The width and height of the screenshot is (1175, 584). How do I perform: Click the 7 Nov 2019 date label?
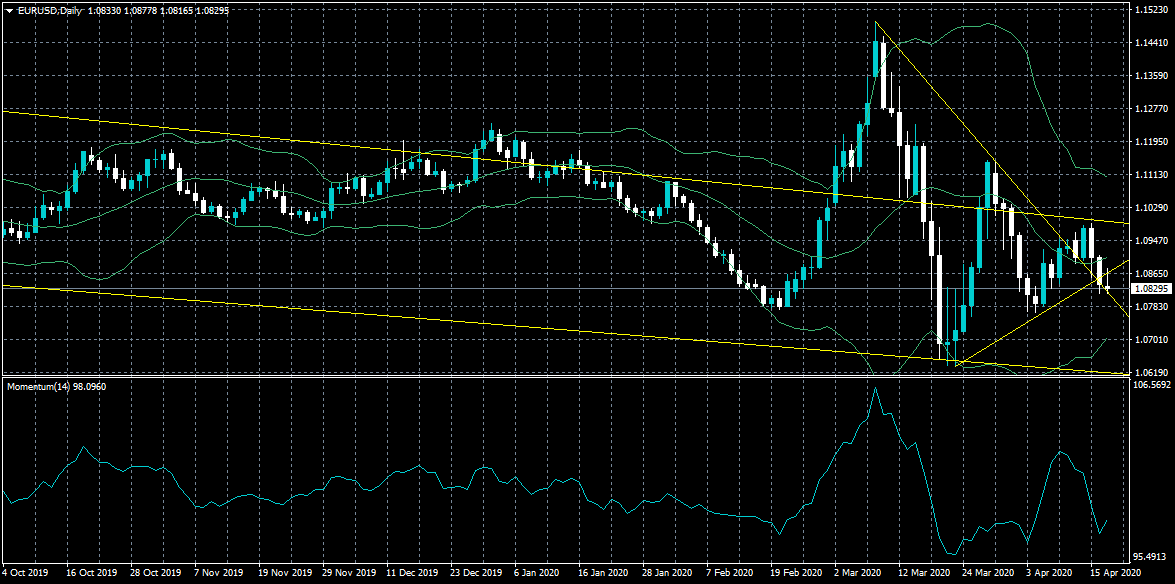[220, 572]
